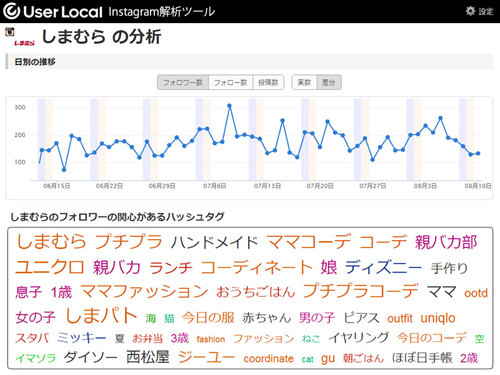Click the lowest data point near 06月15日
Viewport: 500px width, 375px height.
(x=64, y=170)
